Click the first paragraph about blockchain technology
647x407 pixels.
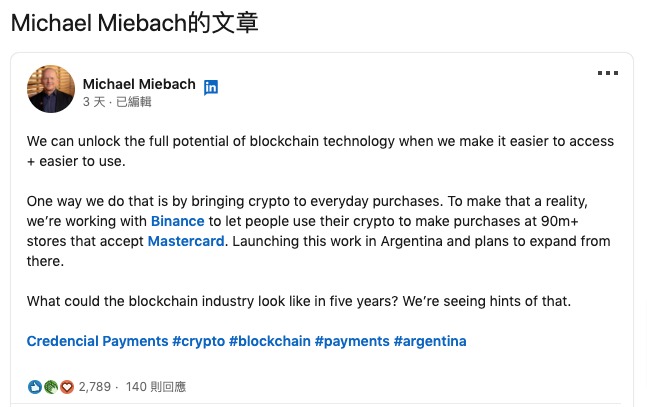point(320,151)
